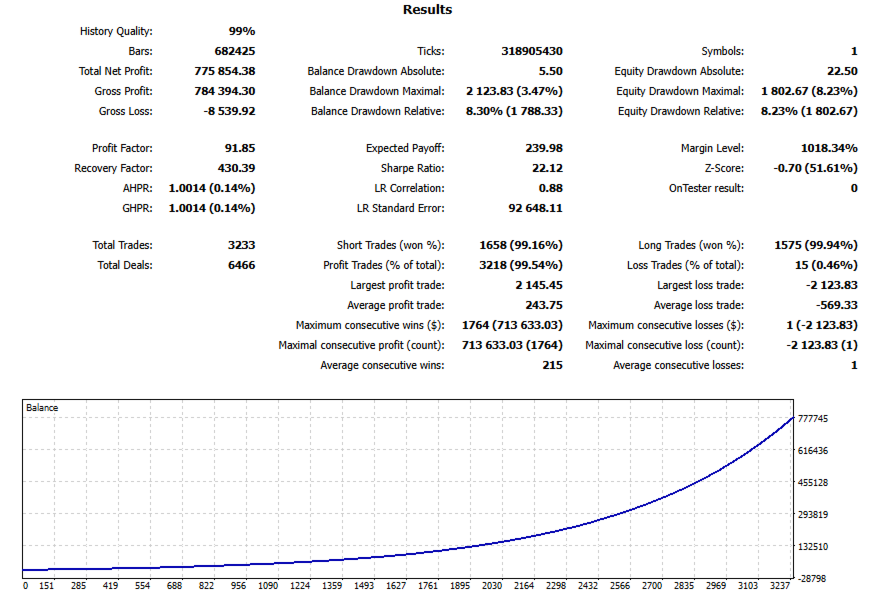874x604 pixels.
Task: Click the Largest loss trade value
Action: click(x=832, y=285)
